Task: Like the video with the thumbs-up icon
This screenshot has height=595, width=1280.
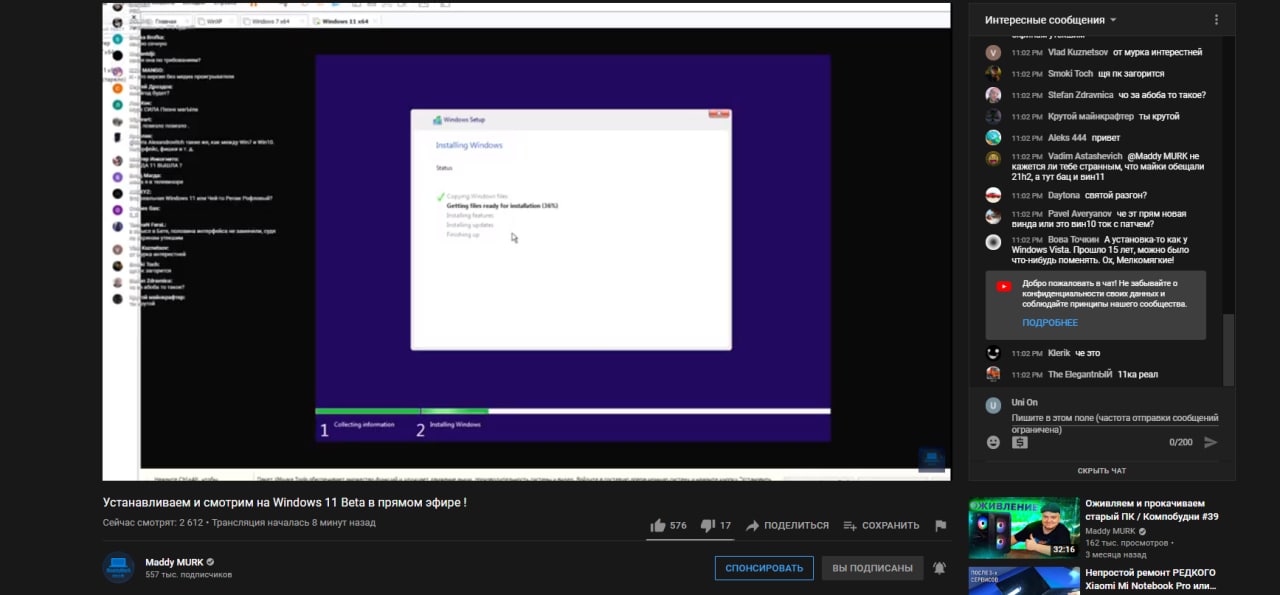Action: click(x=657, y=525)
